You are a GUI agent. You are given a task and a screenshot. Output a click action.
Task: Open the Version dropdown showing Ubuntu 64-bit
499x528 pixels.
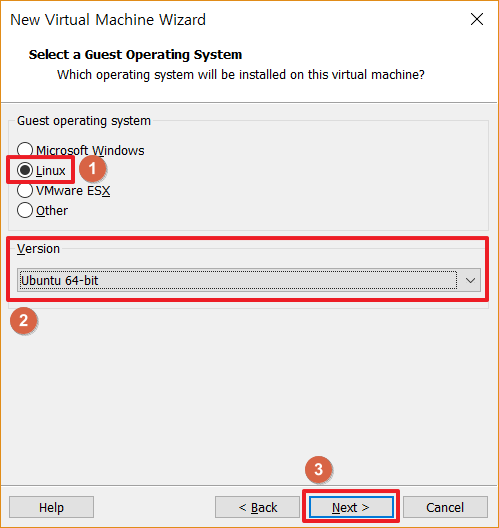(x=249, y=280)
